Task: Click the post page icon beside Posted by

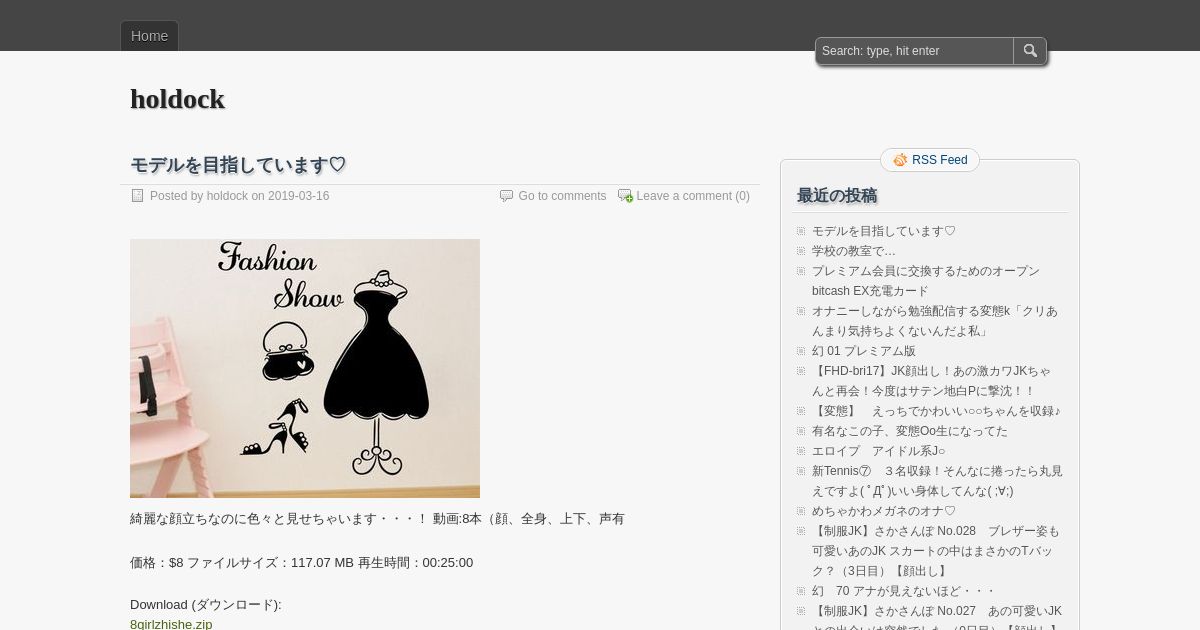Action: 138,196
